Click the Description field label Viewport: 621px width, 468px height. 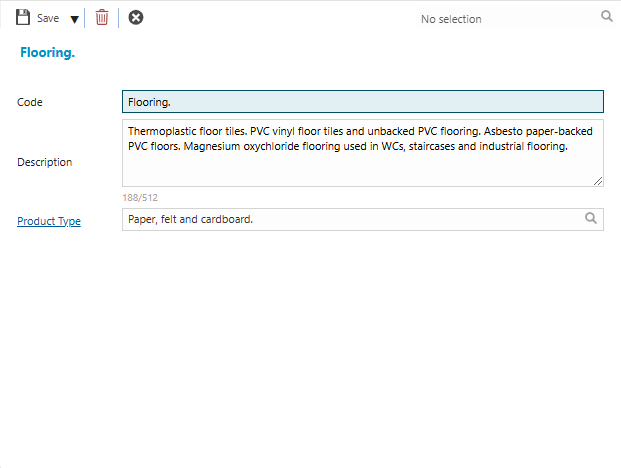pos(44,162)
